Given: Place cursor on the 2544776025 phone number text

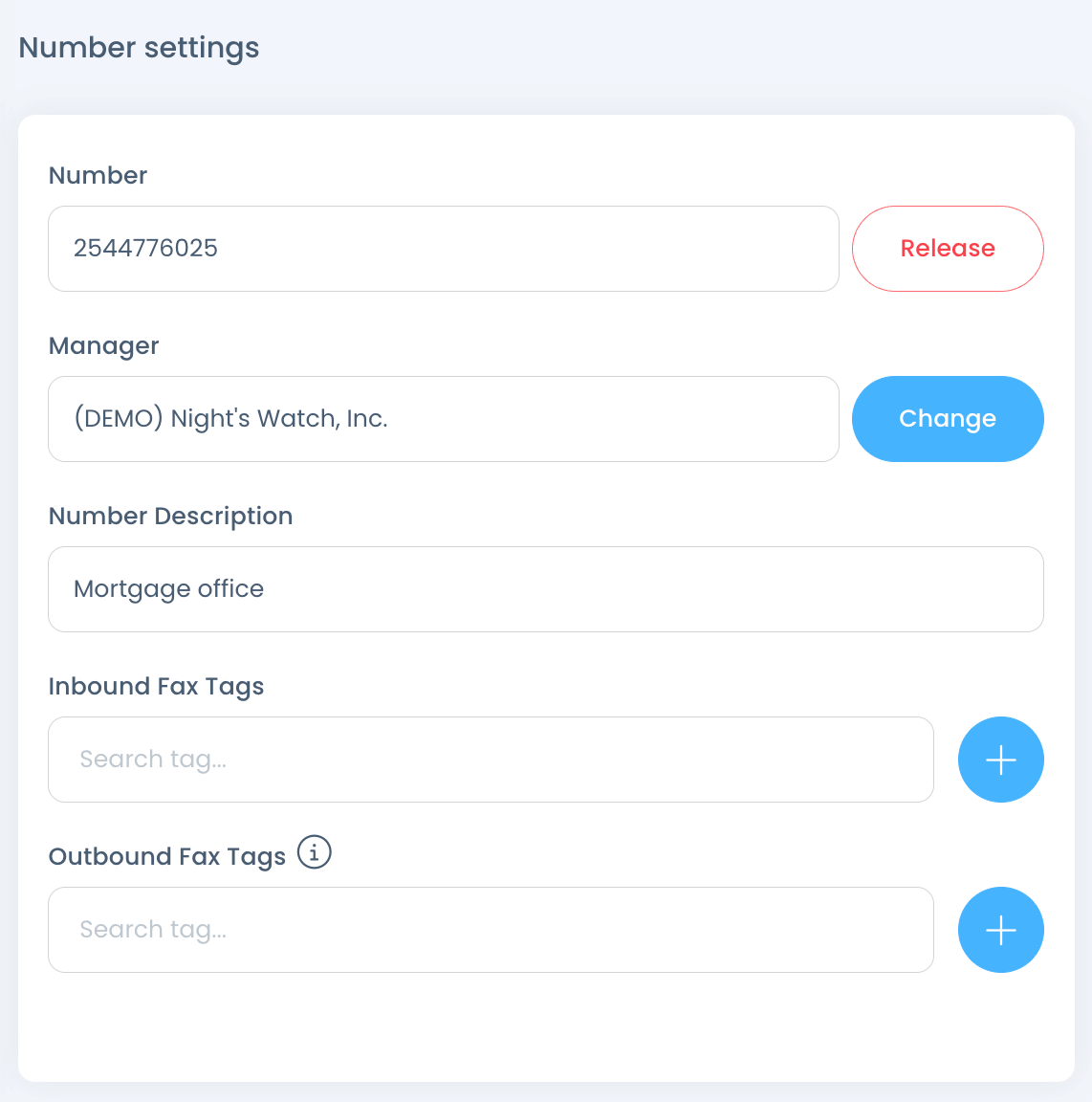Looking at the screenshot, I should 145,249.
